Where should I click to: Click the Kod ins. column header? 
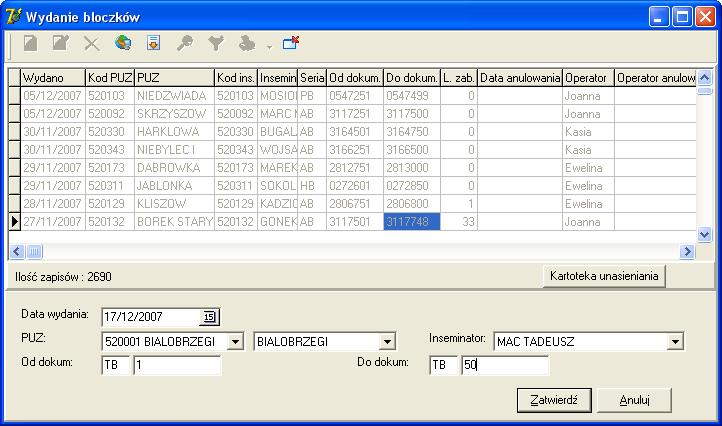pyautogui.click(x=236, y=78)
